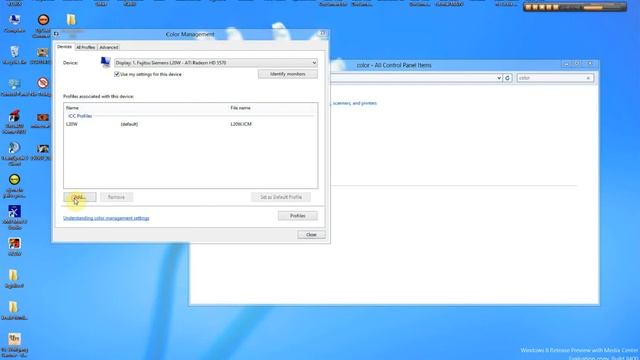Expand the Control Panel address history dropdown
640x360 pixels.
pos(499,78)
